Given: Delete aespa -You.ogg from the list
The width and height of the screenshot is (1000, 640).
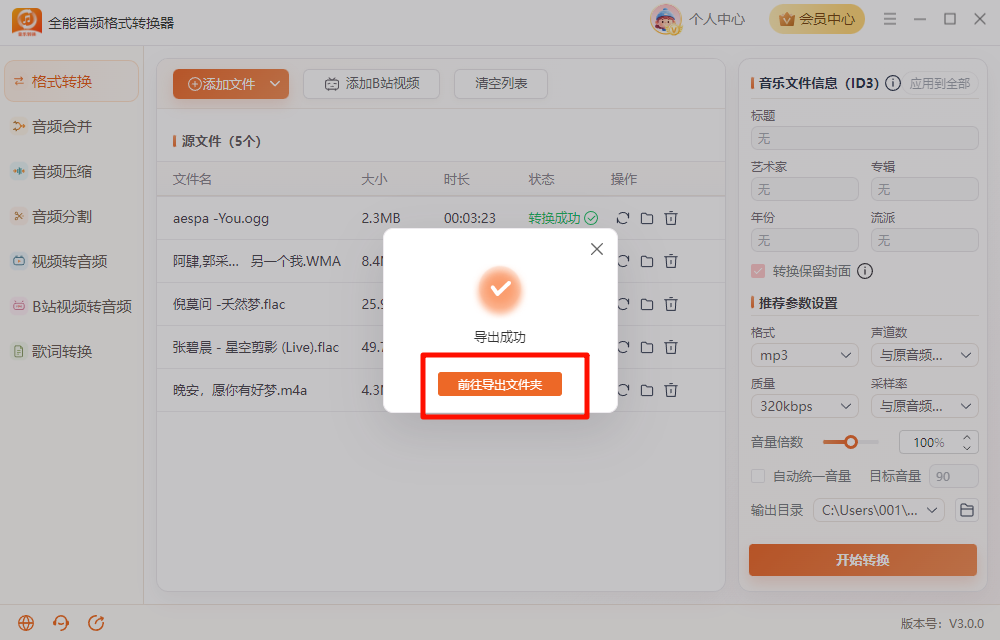Looking at the screenshot, I should (x=671, y=218).
